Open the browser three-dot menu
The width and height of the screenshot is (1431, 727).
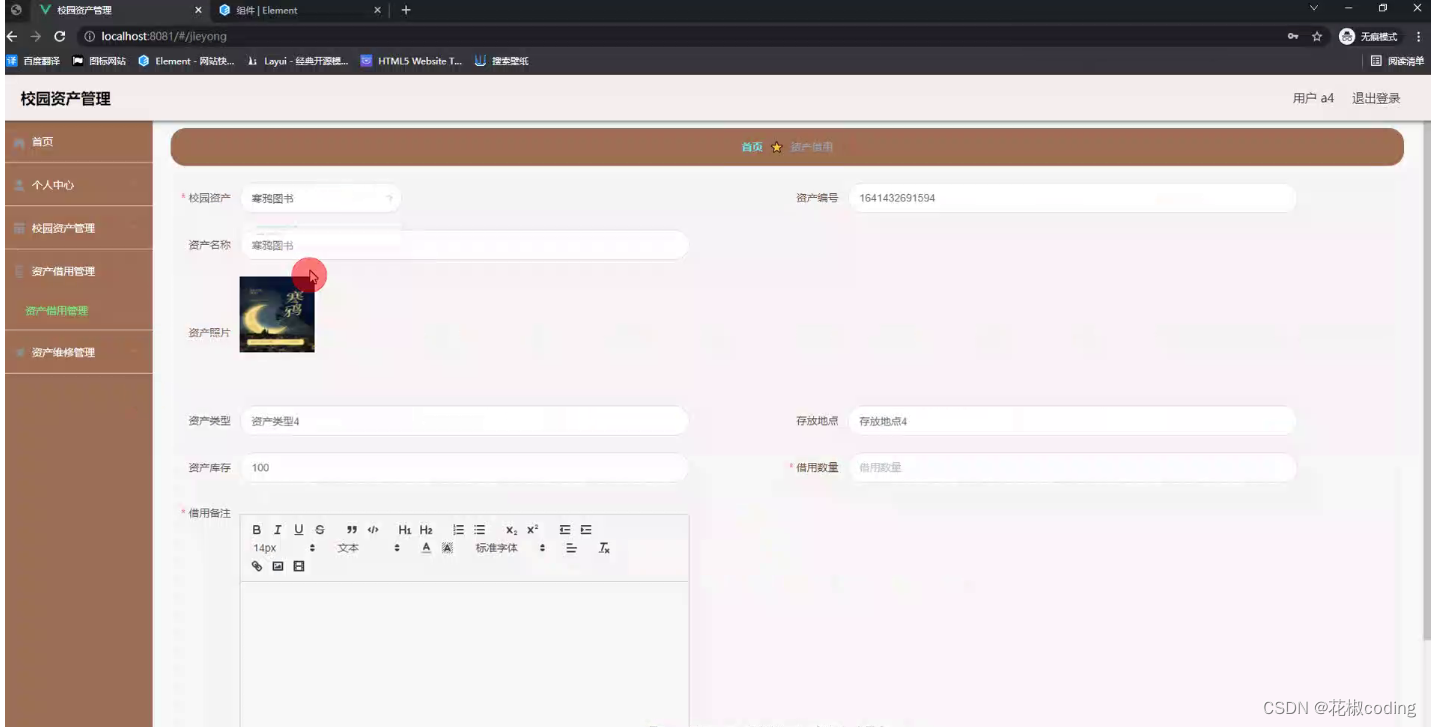click(x=1418, y=36)
